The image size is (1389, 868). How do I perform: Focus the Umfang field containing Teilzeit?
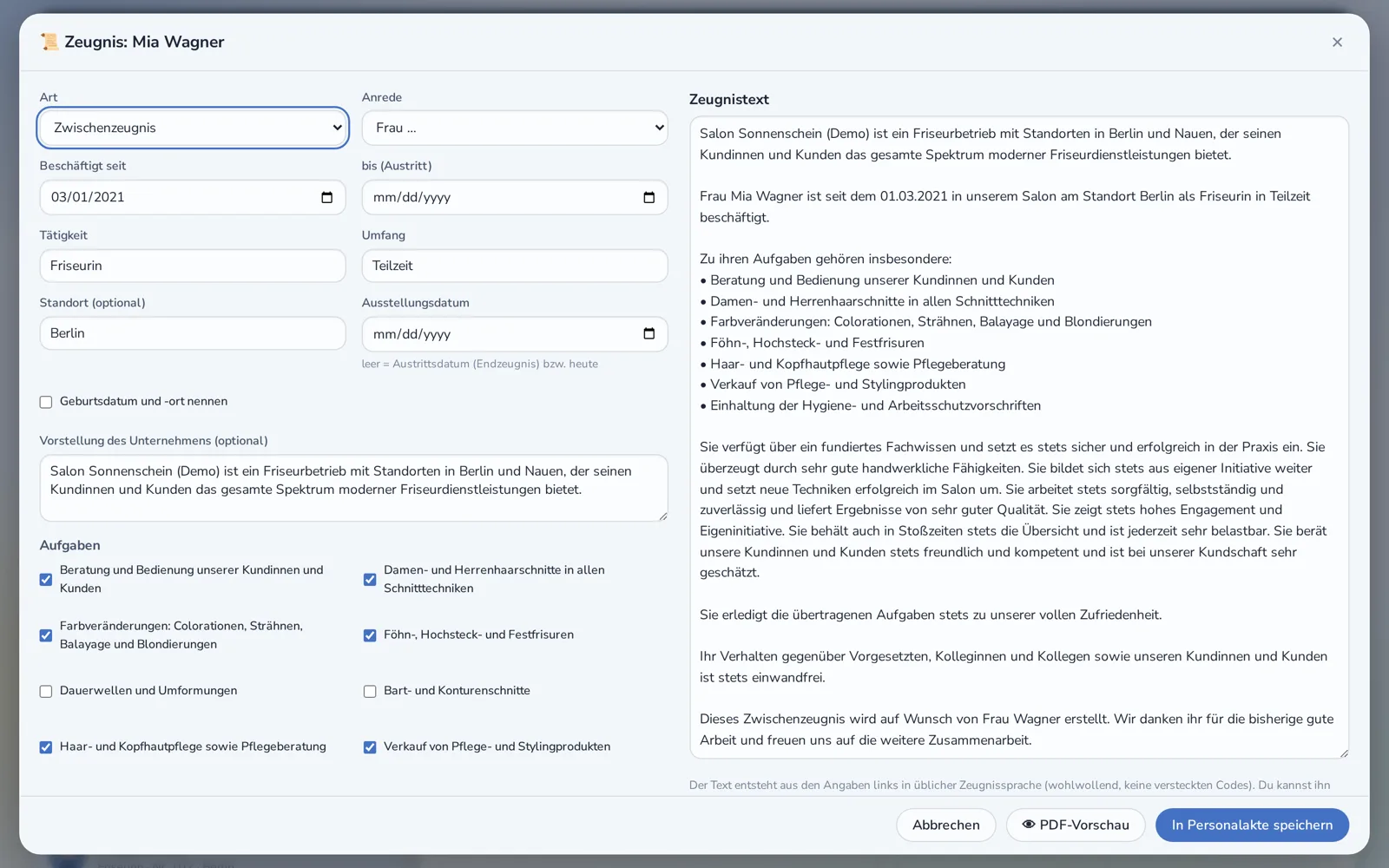(x=515, y=266)
